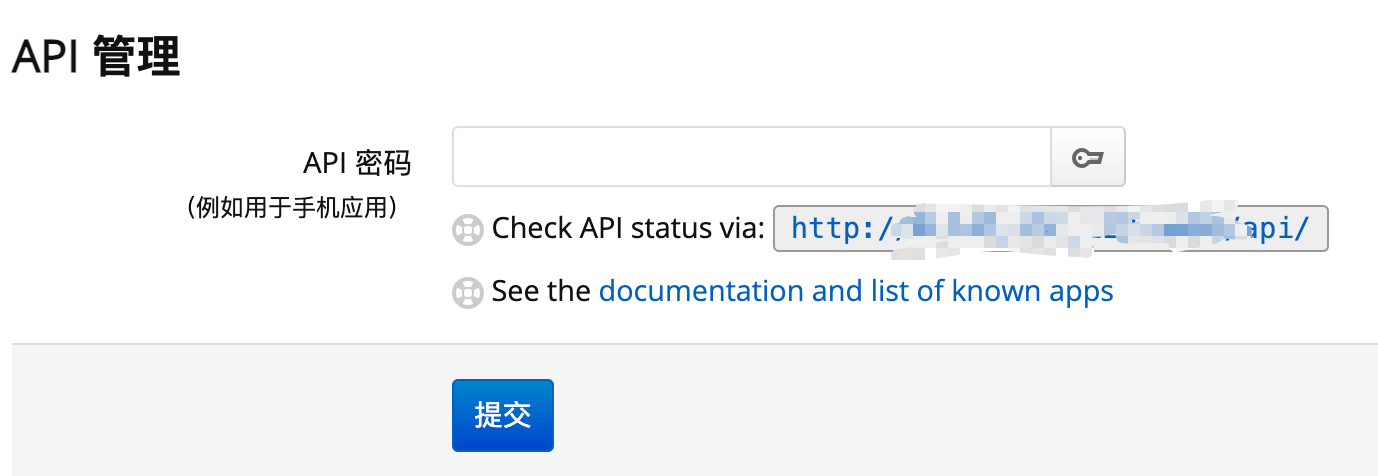The image size is (1378, 476).
Task: Open the API status URL link
Action: [1050, 229]
